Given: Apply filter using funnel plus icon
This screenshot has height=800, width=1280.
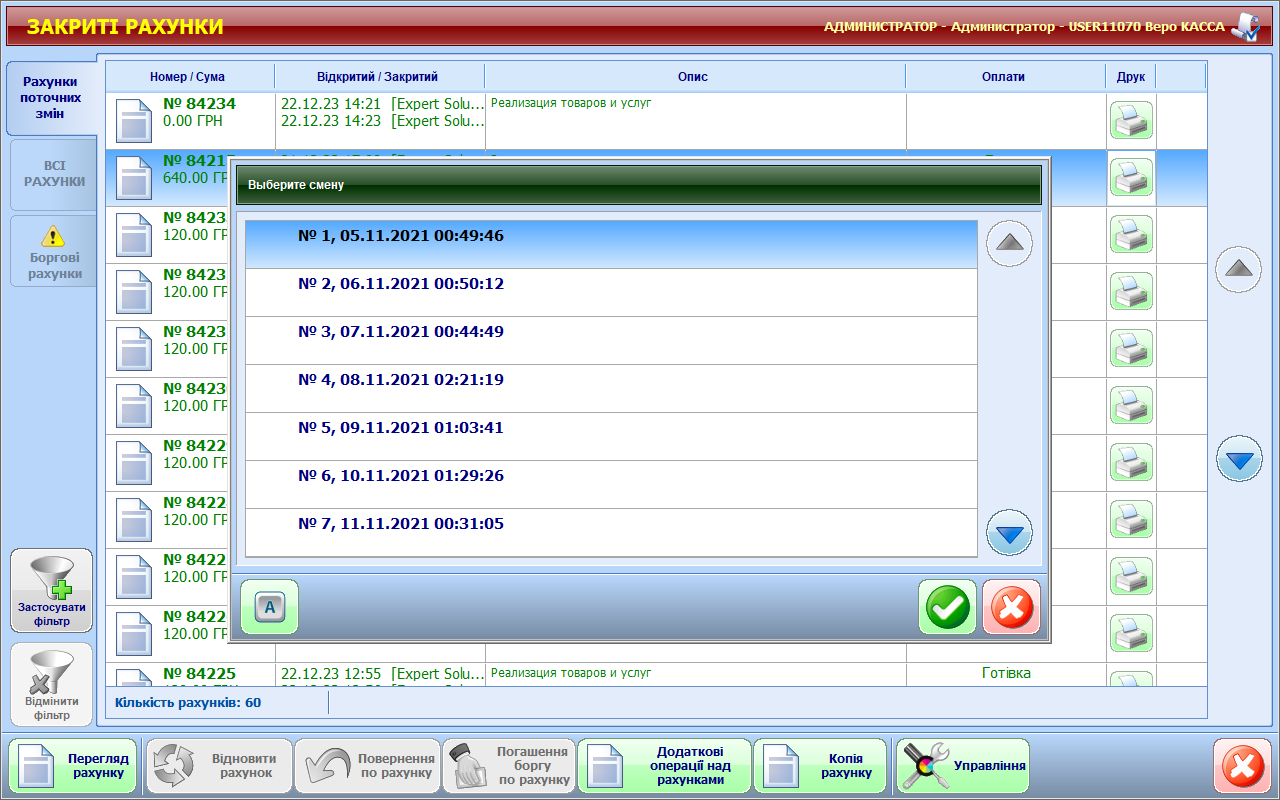Looking at the screenshot, I should click(x=52, y=590).
